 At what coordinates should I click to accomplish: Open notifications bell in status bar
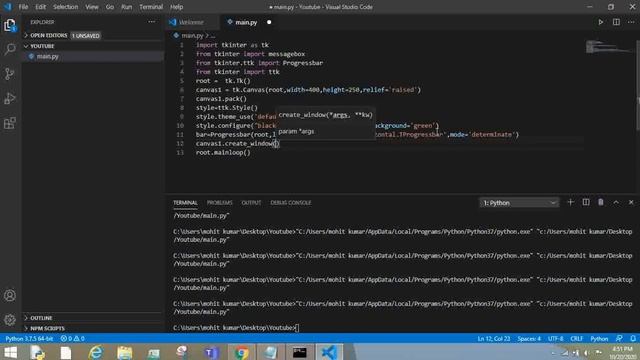tap(633, 339)
